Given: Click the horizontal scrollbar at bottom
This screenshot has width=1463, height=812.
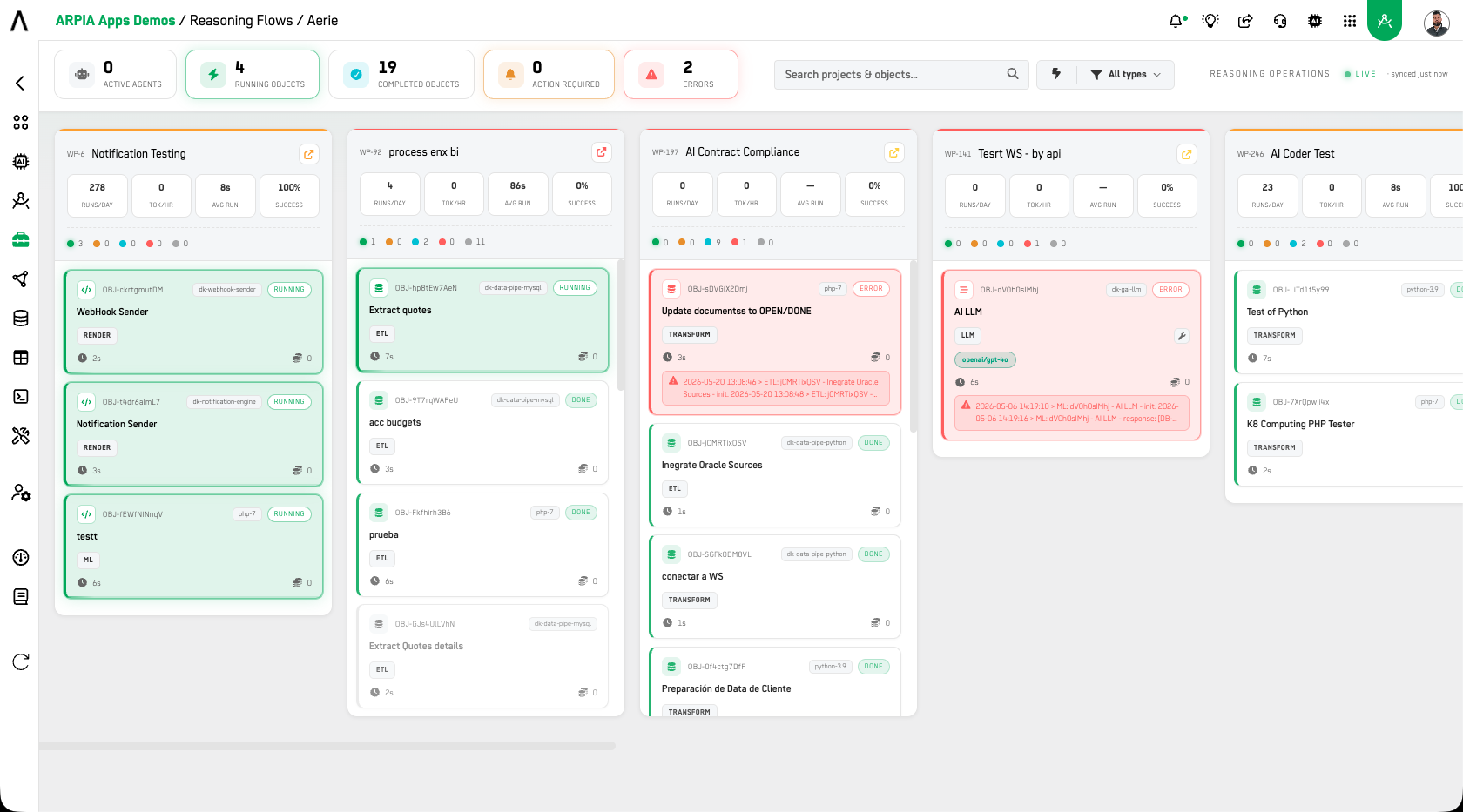Looking at the screenshot, I should tap(327, 746).
